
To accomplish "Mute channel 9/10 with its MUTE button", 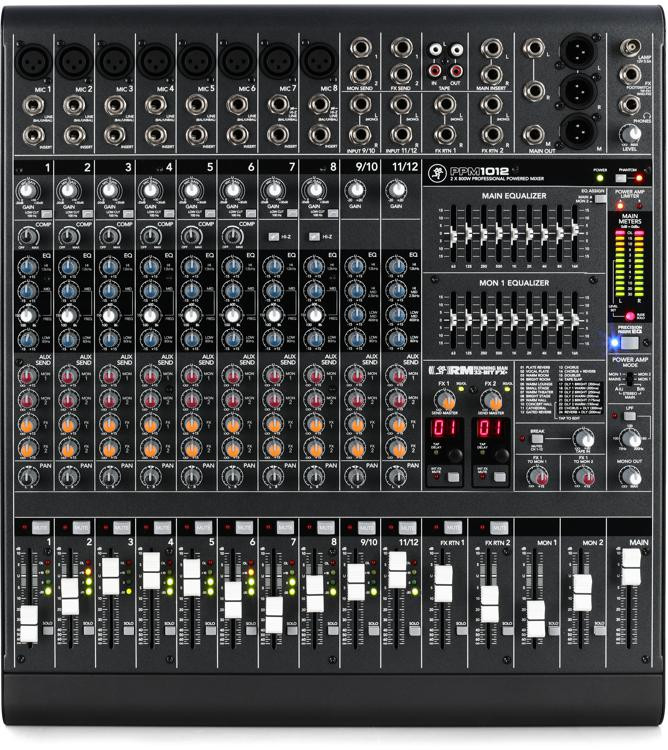I will point(367,528).
